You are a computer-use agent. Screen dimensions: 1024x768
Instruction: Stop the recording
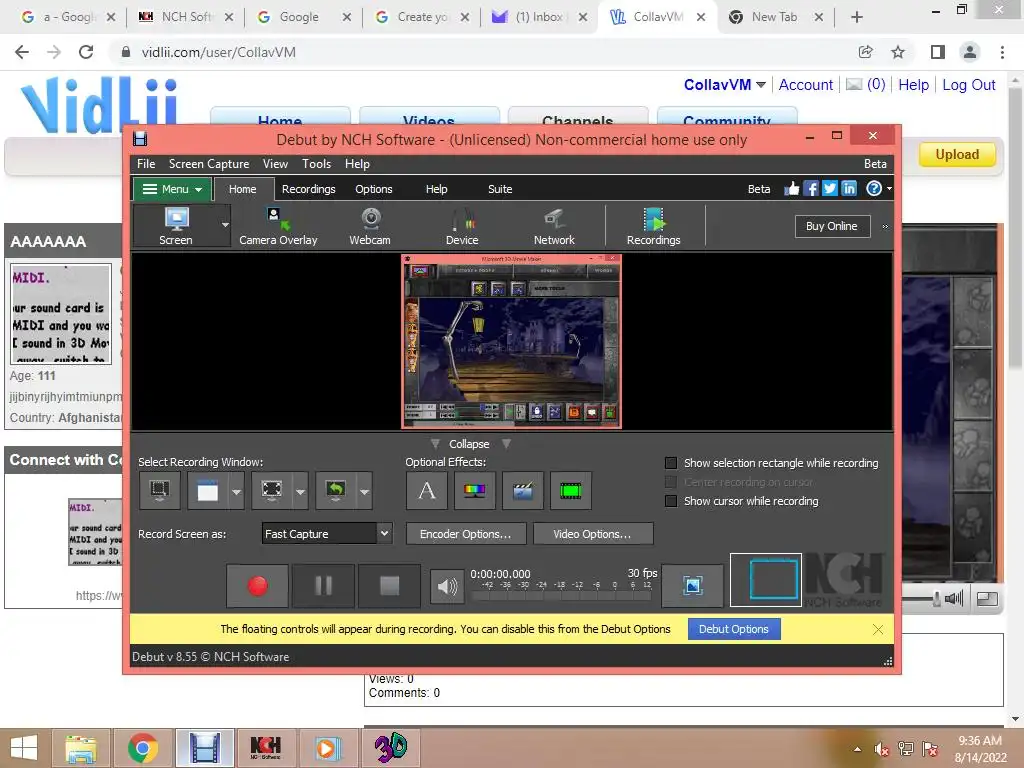point(389,586)
